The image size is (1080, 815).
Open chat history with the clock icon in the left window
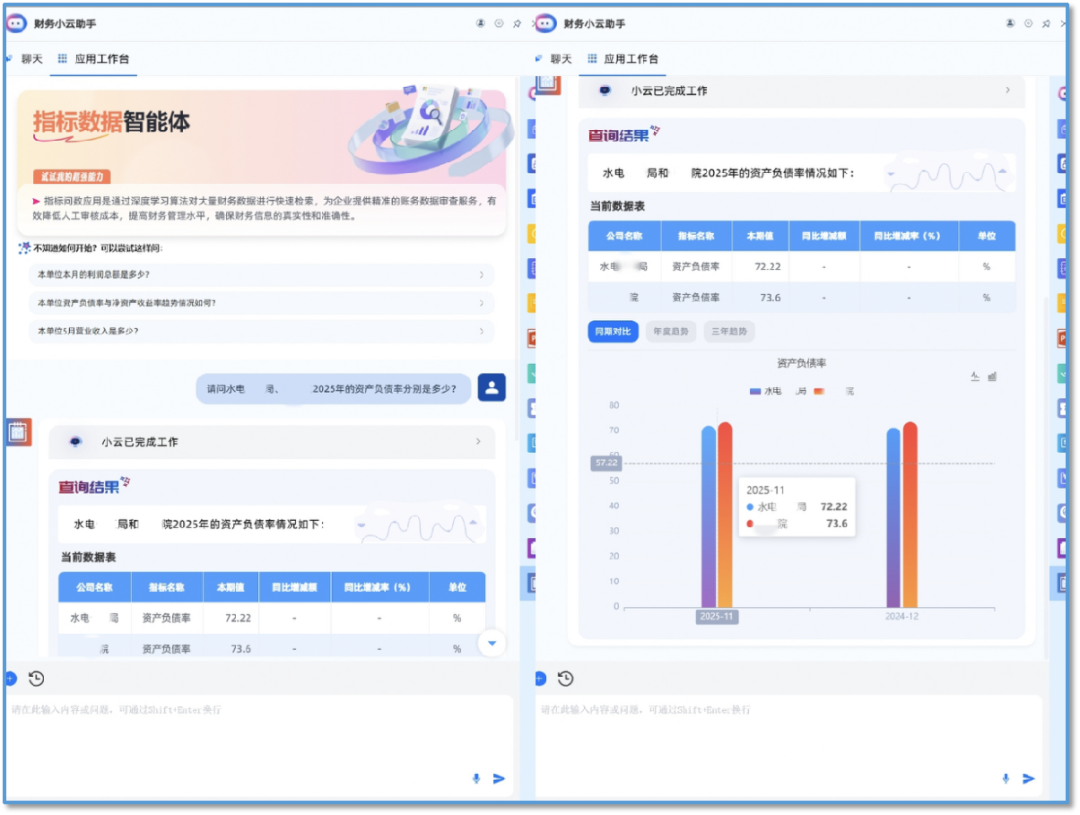pyautogui.click(x=37, y=679)
